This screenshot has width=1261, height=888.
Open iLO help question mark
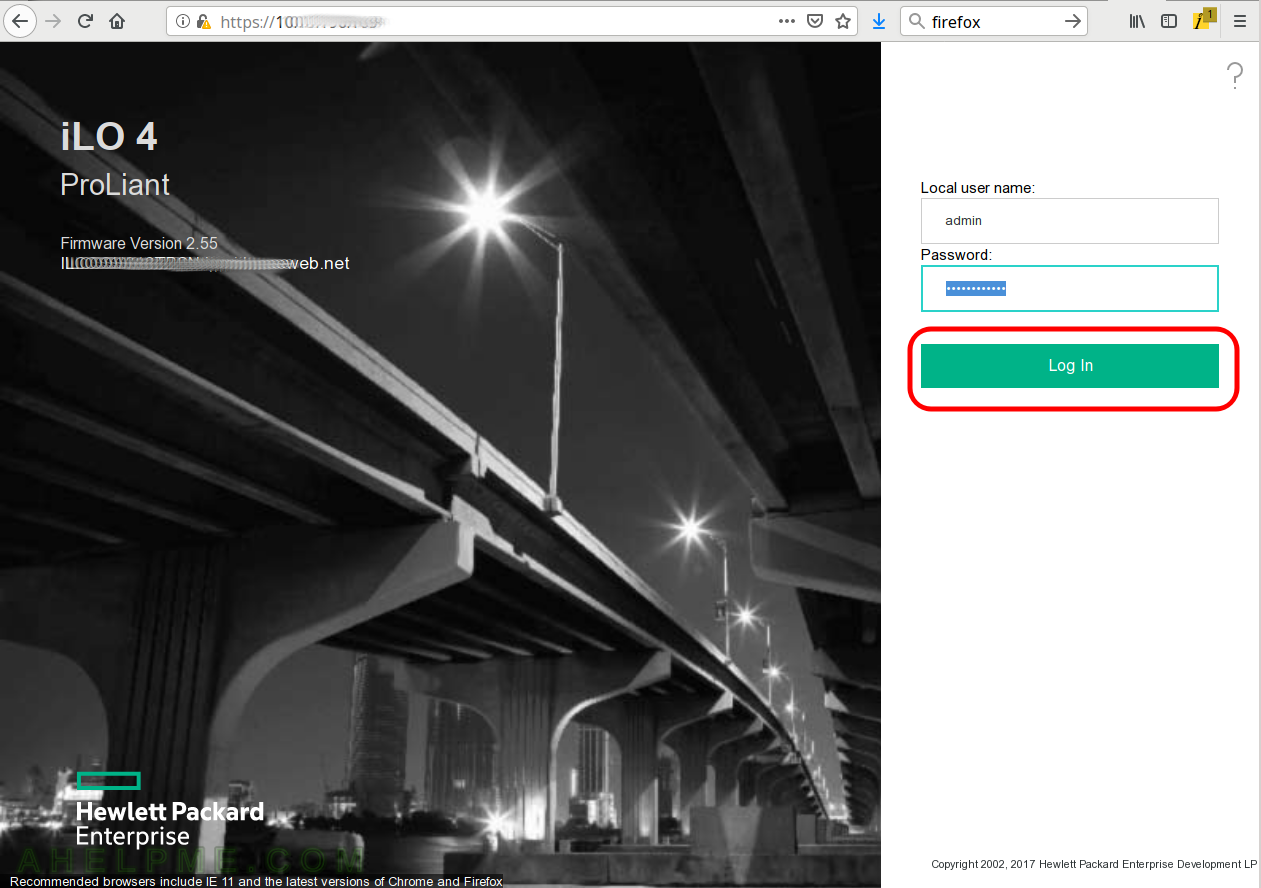[x=1235, y=75]
